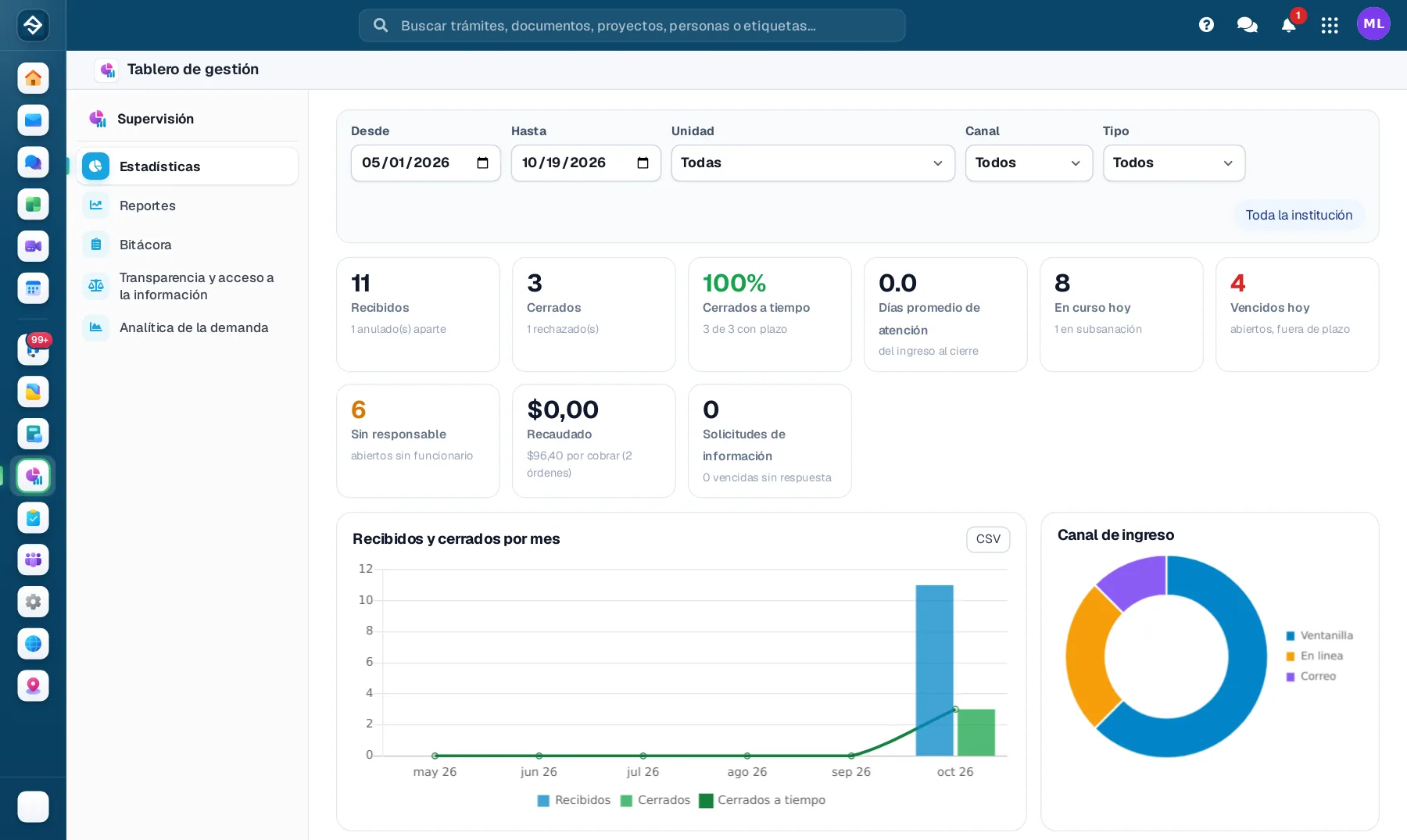Expand the Unidad dropdown
The height and width of the screenshot is (840, 1407).
click(x=813, y=163)
